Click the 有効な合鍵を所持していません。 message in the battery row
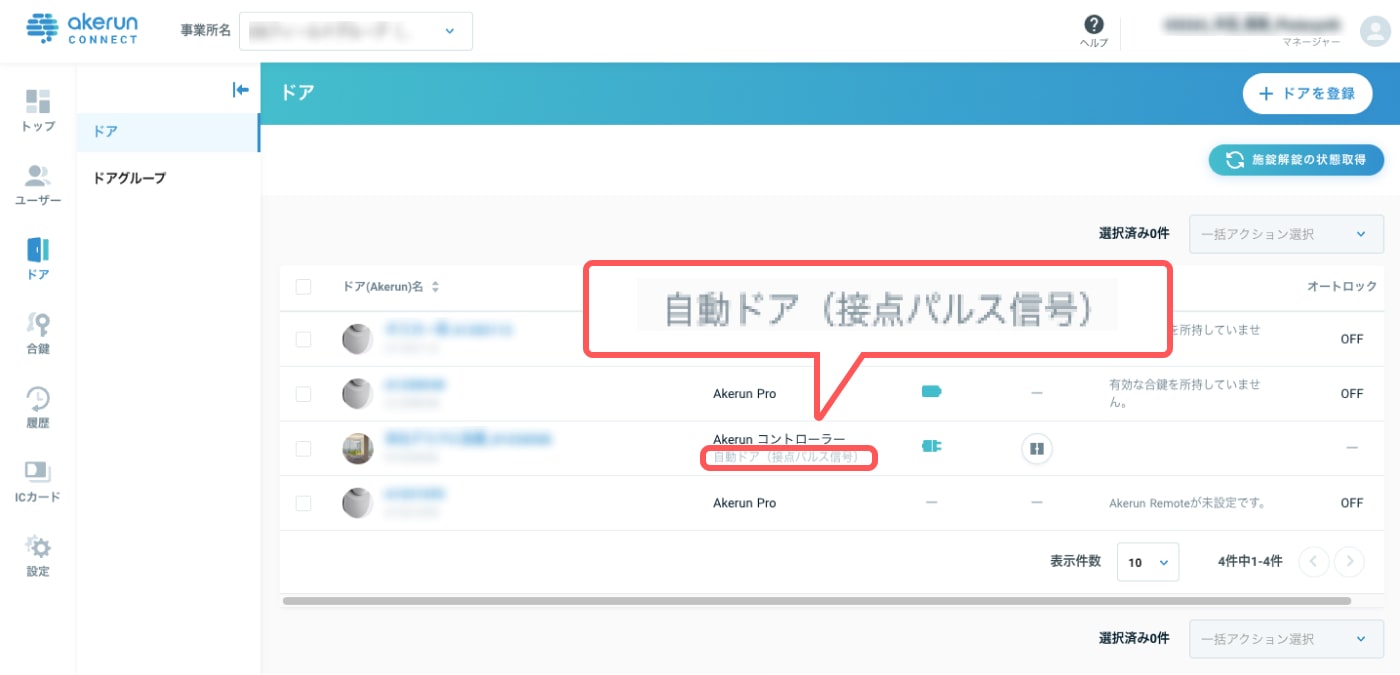1400x675 pixels. [x=1185, y=394]
